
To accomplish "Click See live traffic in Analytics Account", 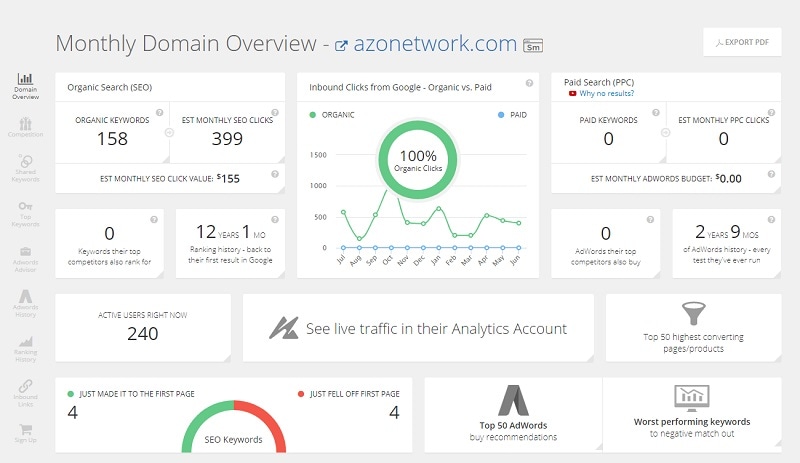I will click(x=418, y=328).
